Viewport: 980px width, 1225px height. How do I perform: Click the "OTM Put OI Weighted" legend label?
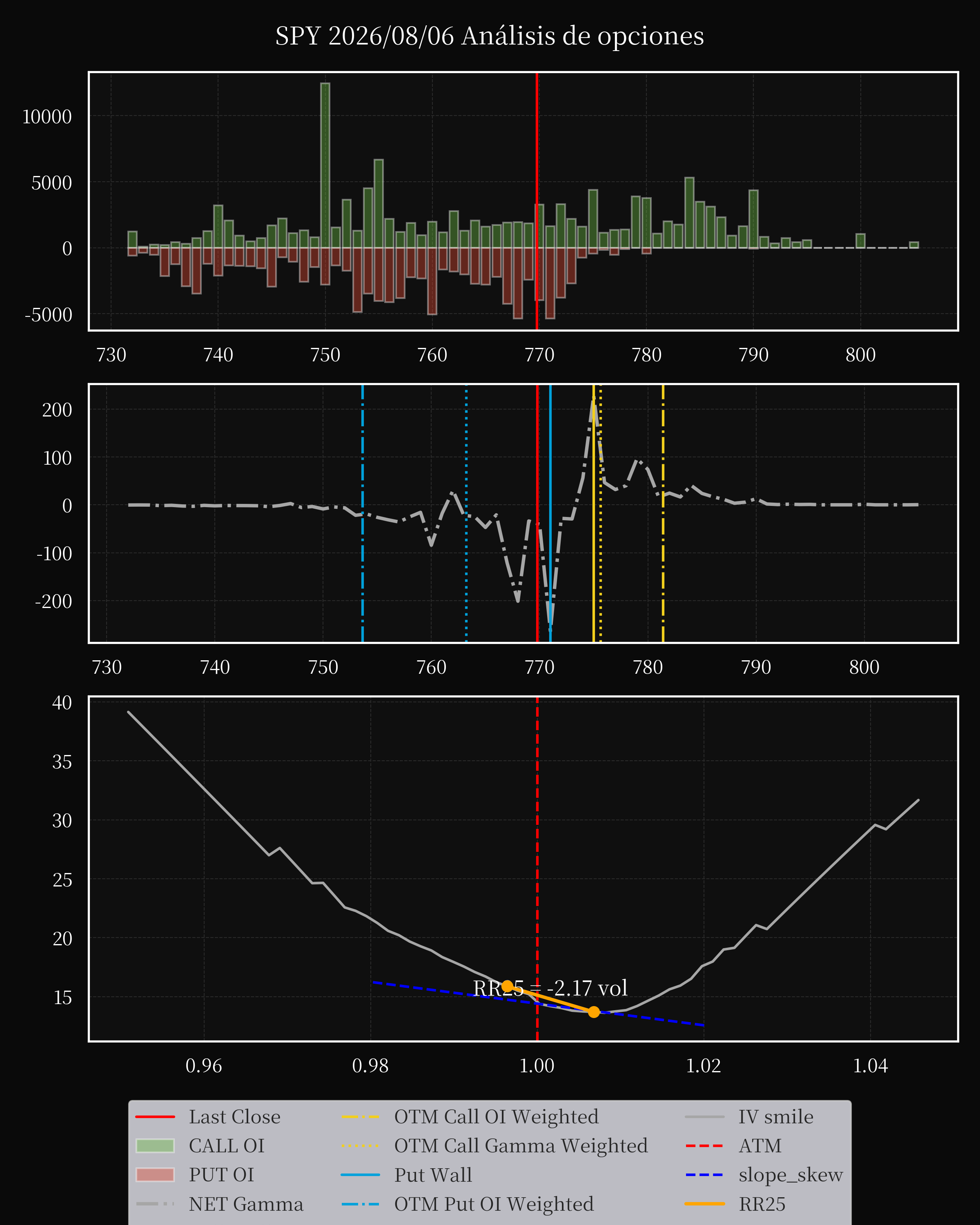click(x=494, y=1204)
